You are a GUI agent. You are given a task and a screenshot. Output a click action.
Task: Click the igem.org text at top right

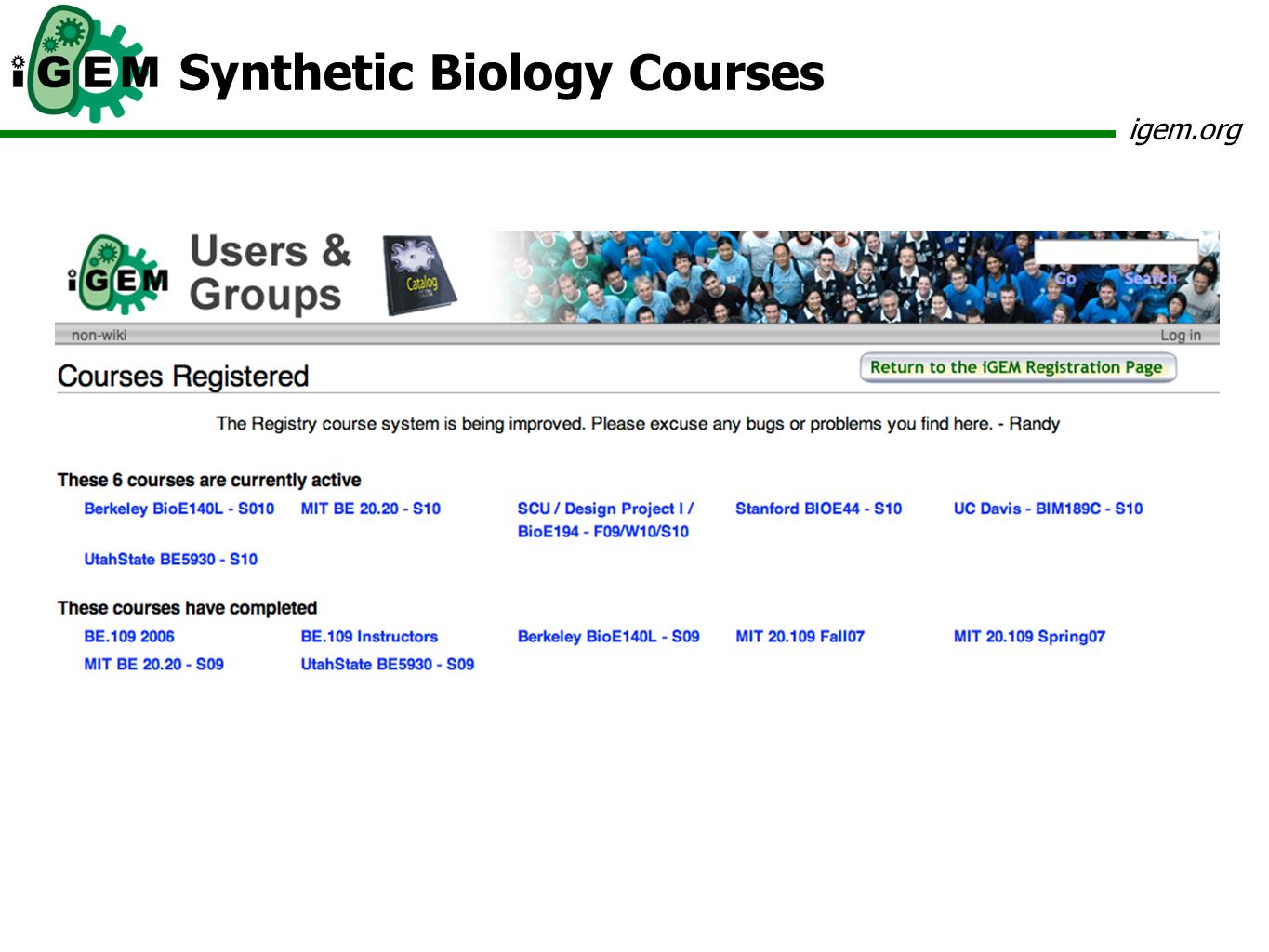1185,130
